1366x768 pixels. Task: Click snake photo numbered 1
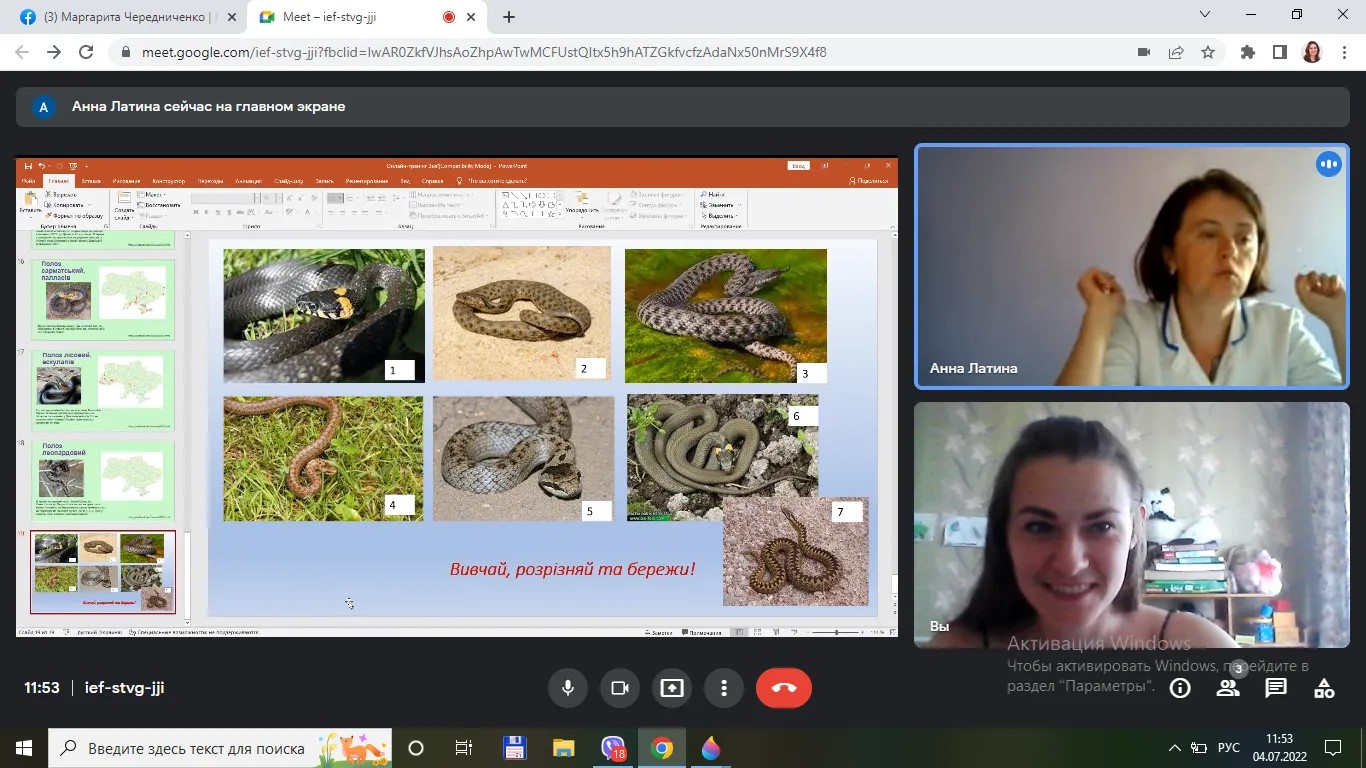point(324,316)
